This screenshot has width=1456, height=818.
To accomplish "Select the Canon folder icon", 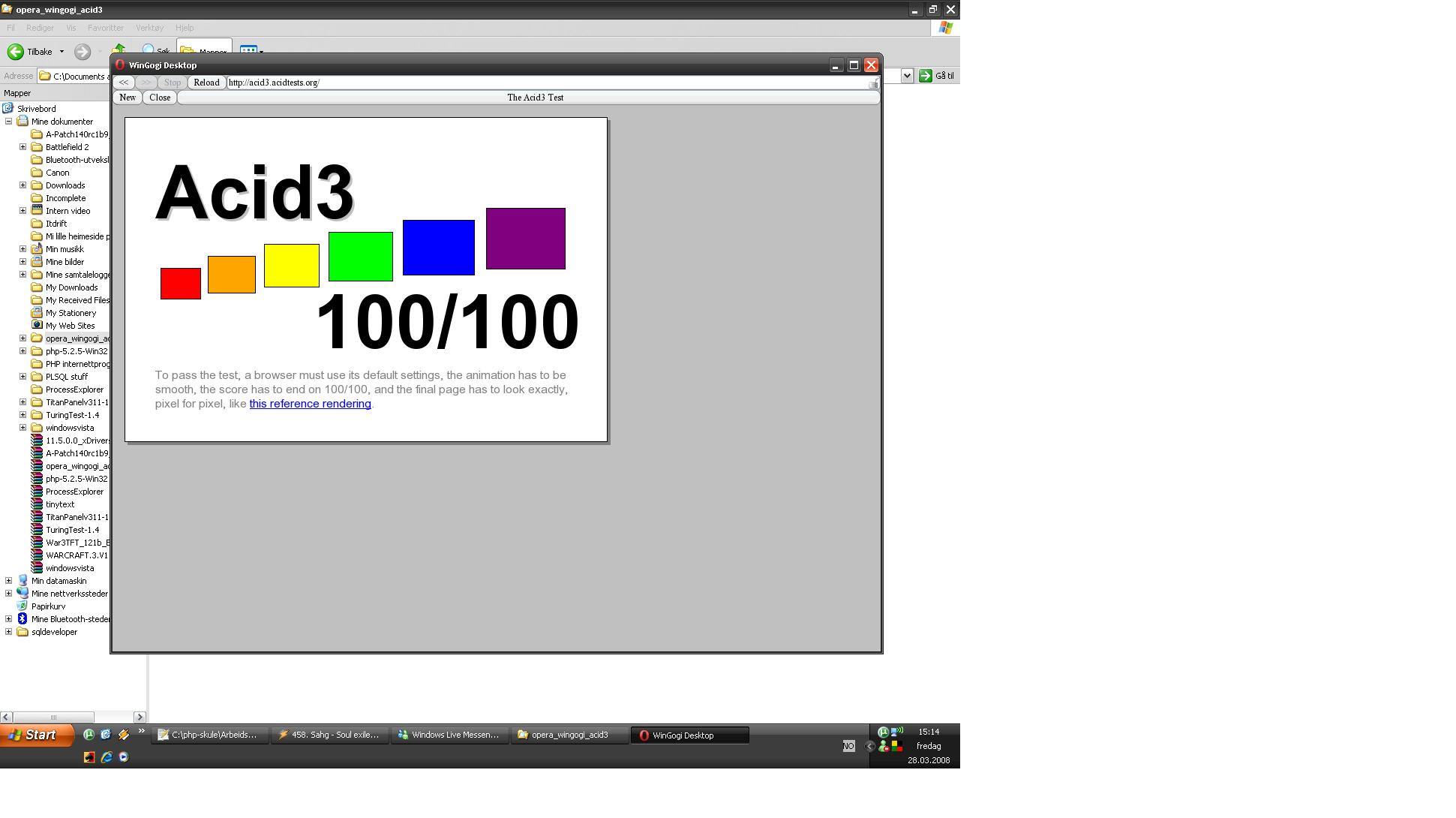I will (x=37, y=173).
